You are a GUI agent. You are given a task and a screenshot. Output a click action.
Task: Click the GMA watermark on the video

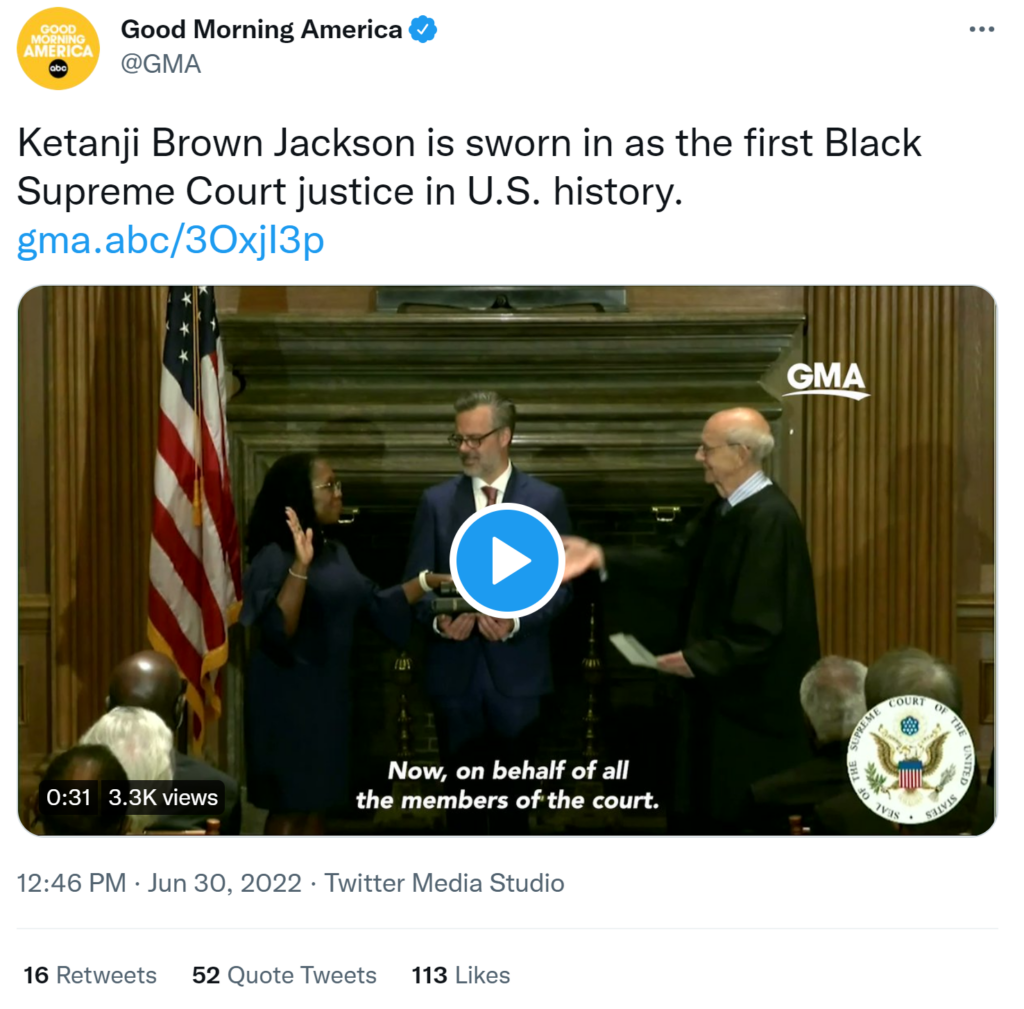(x=825, y=379)
